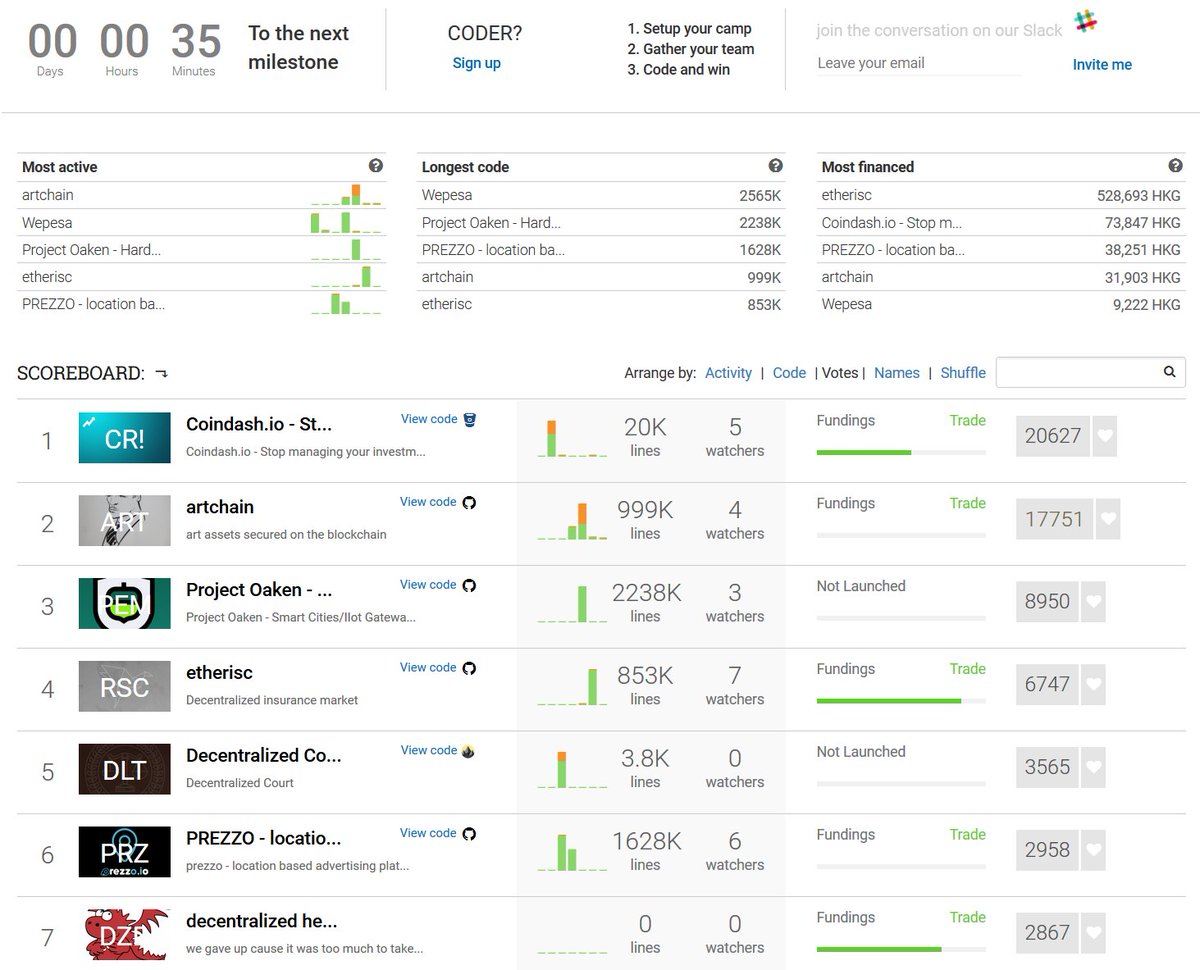Click Coindash.io funding progress bar
1200x970 pixels.
(901, 452)
